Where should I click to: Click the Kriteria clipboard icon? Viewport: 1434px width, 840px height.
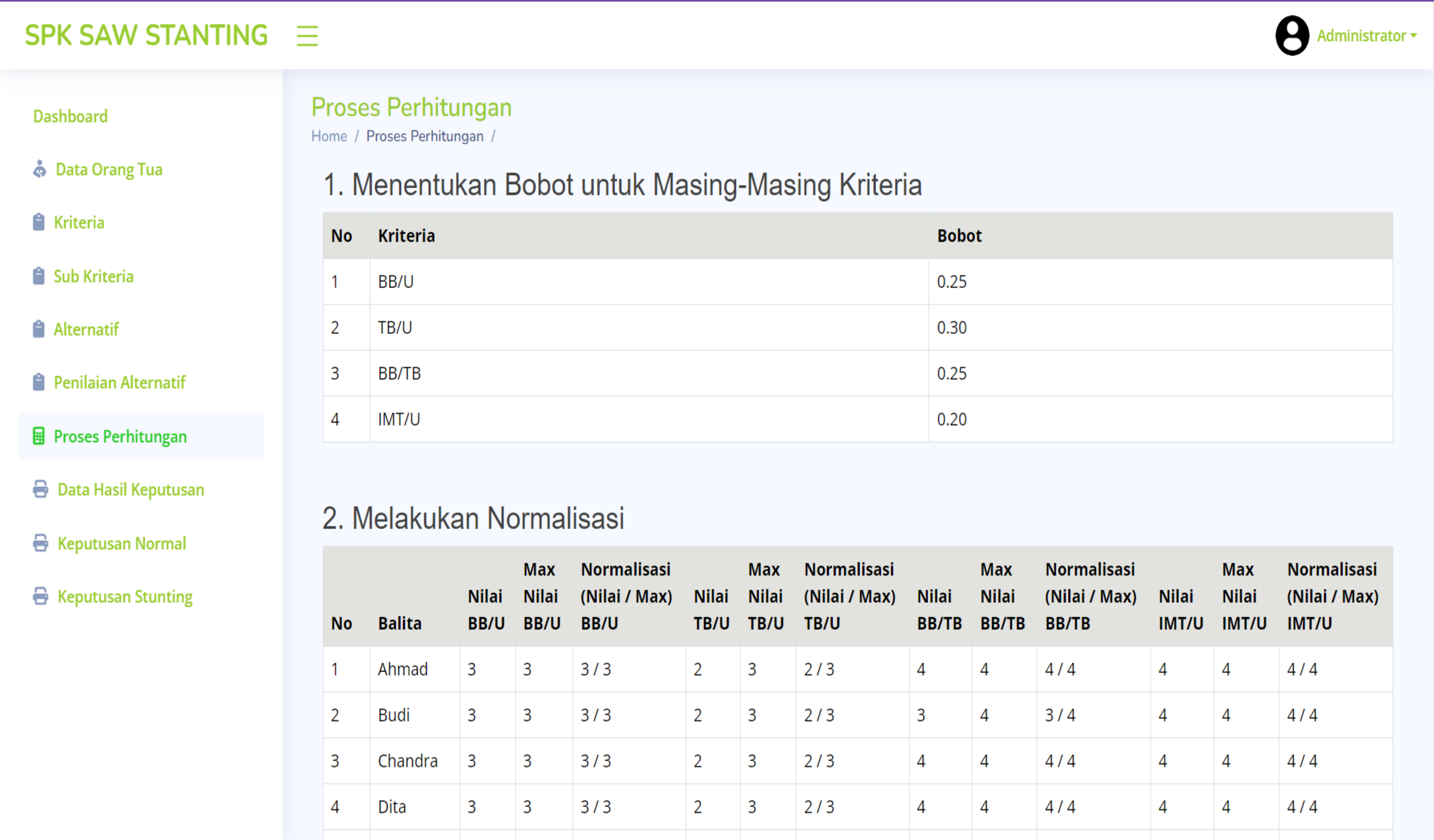click(39, 222)
